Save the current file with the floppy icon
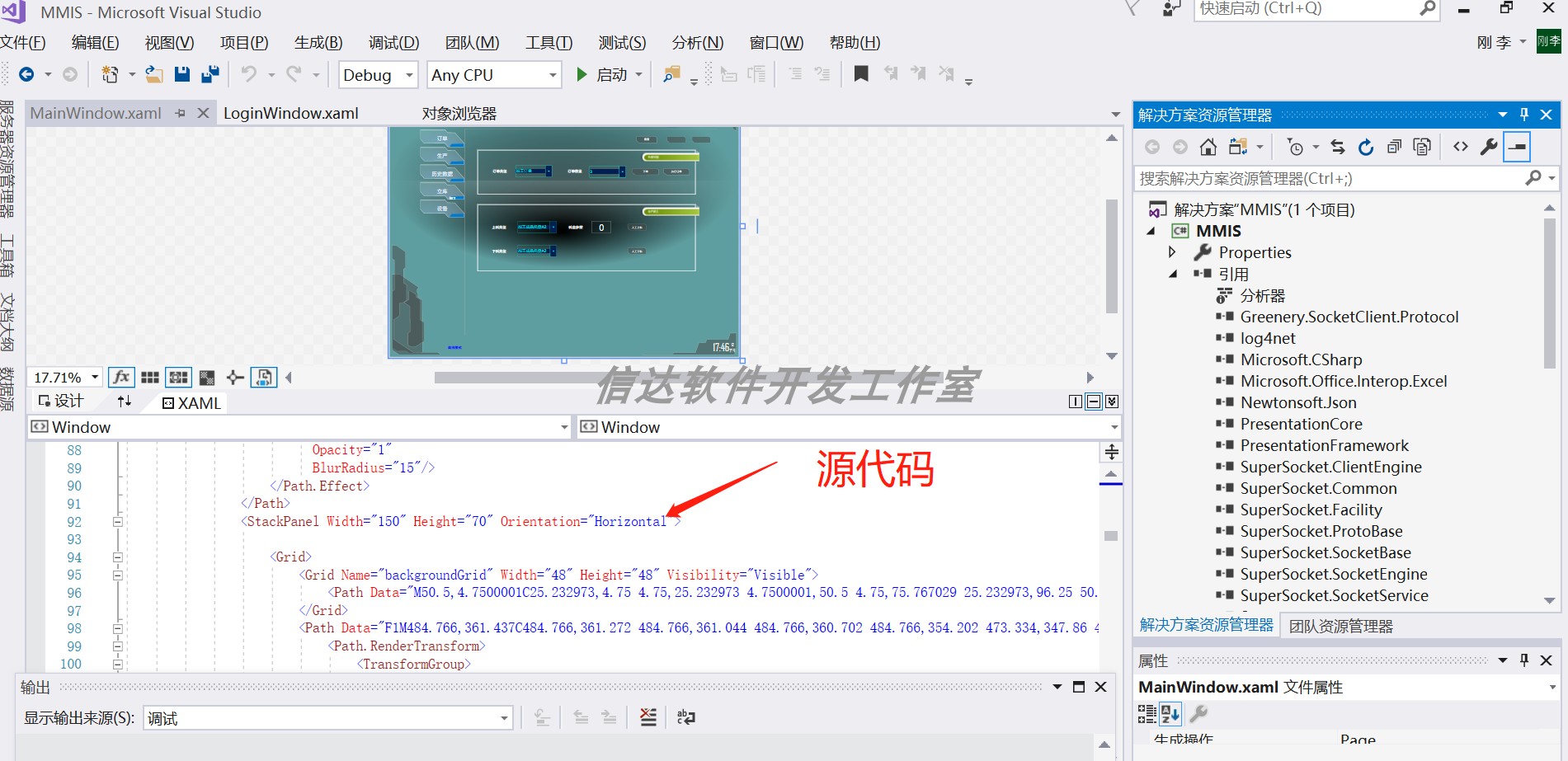The image size is (1568, 761). pos(182,74)
